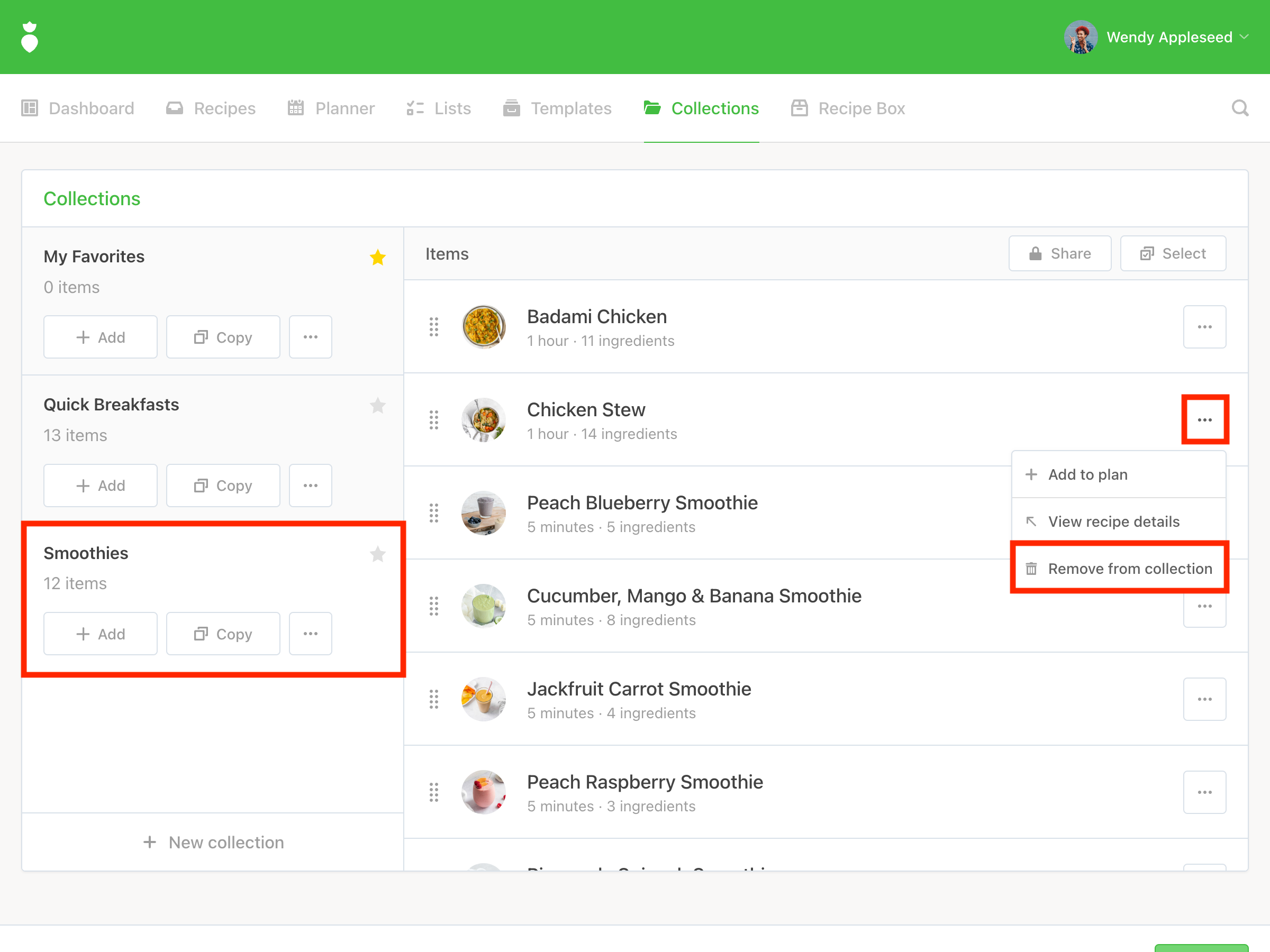Image resolution: width=1270 pixels, height=952 pixels.
Task: Open Peach Raspberry Smoothie three-dot menu
Action: (1204, 792)
